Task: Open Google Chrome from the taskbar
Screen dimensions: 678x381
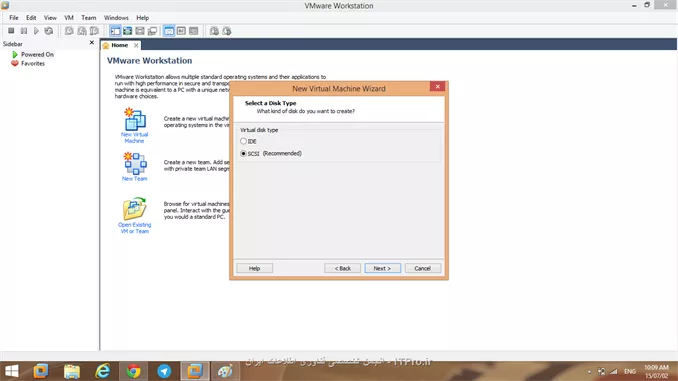Action: tap(133, 371)
